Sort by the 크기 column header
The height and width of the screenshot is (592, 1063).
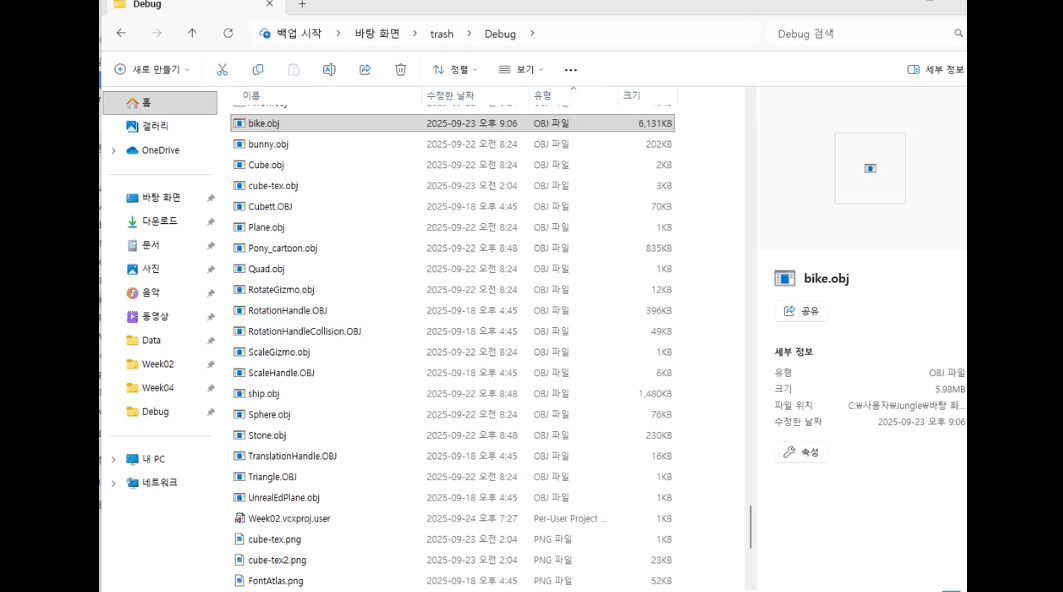(631, 96)
